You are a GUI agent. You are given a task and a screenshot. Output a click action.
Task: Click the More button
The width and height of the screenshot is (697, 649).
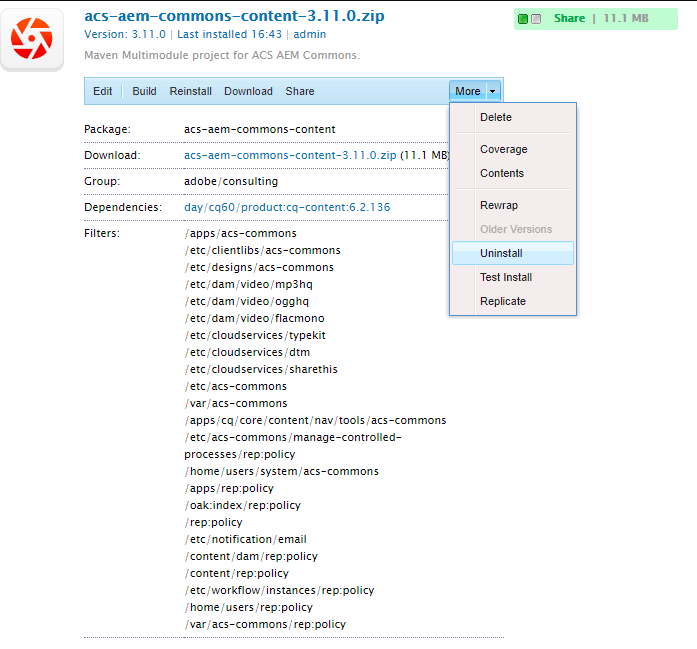(468, 91)
